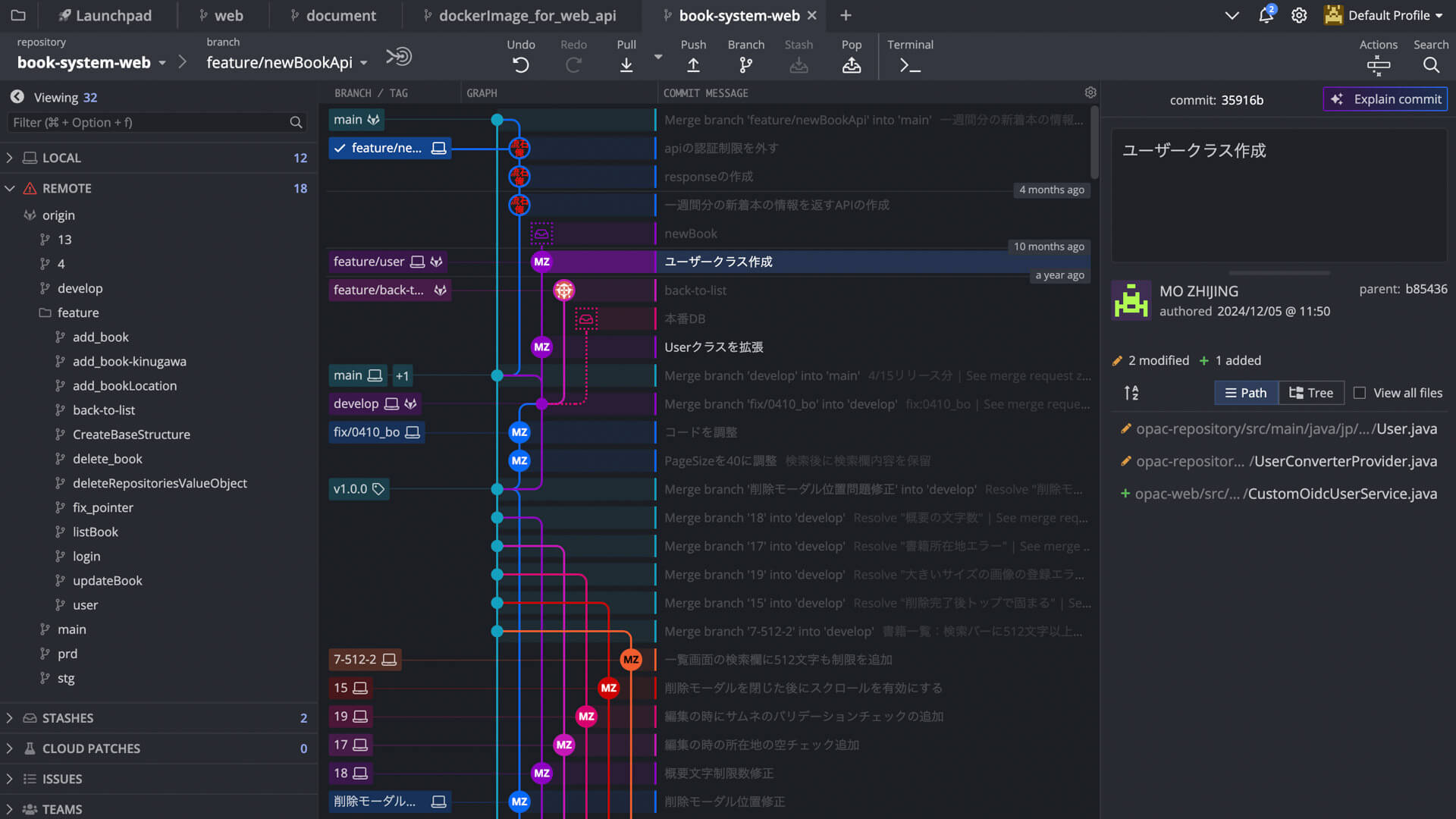Collapse the REMOTE section
1456x819 pixels.
tap(10, 188)
